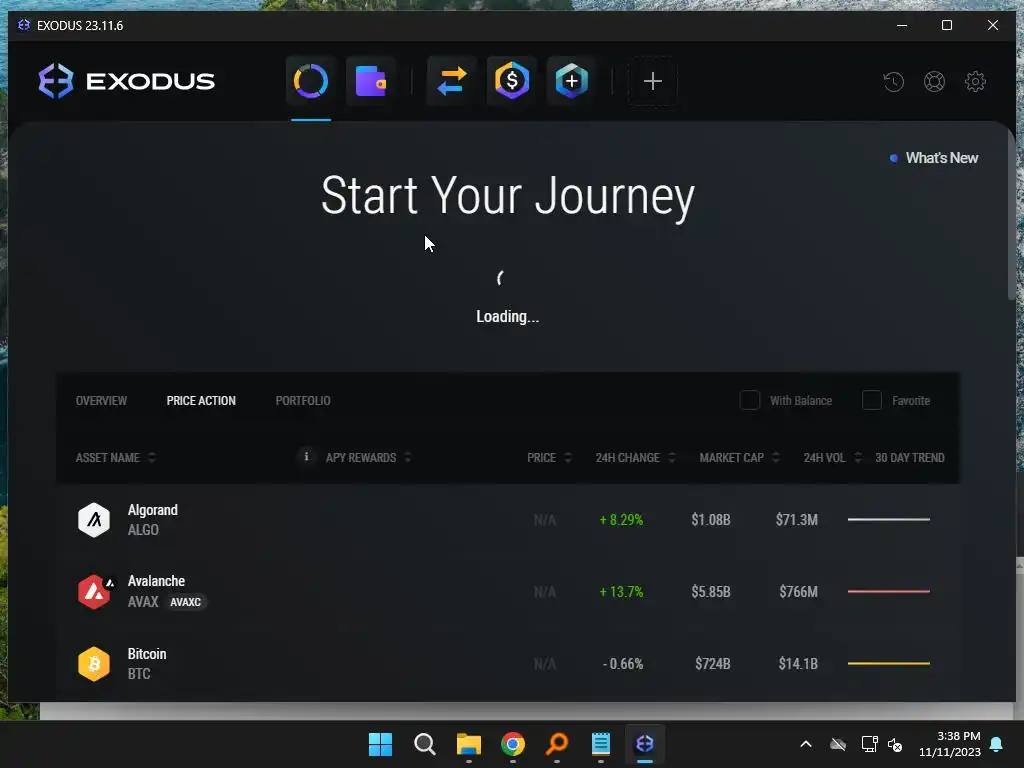This screenshot has width=1024, height=768.
Task: Open the Settings gear icon
Action: (975, 82)
